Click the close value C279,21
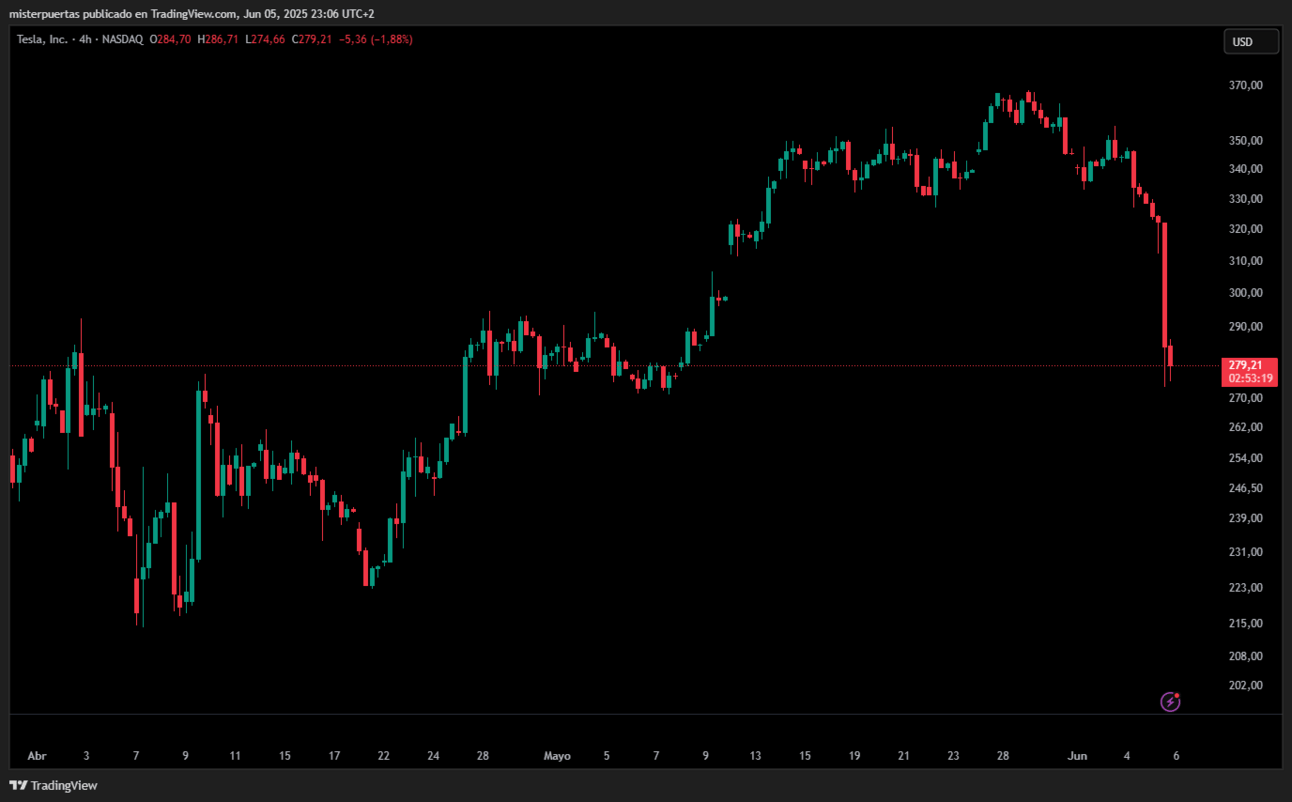Image resolution: width=1292 pixels, height=802 pixels. tap(311, 40)
